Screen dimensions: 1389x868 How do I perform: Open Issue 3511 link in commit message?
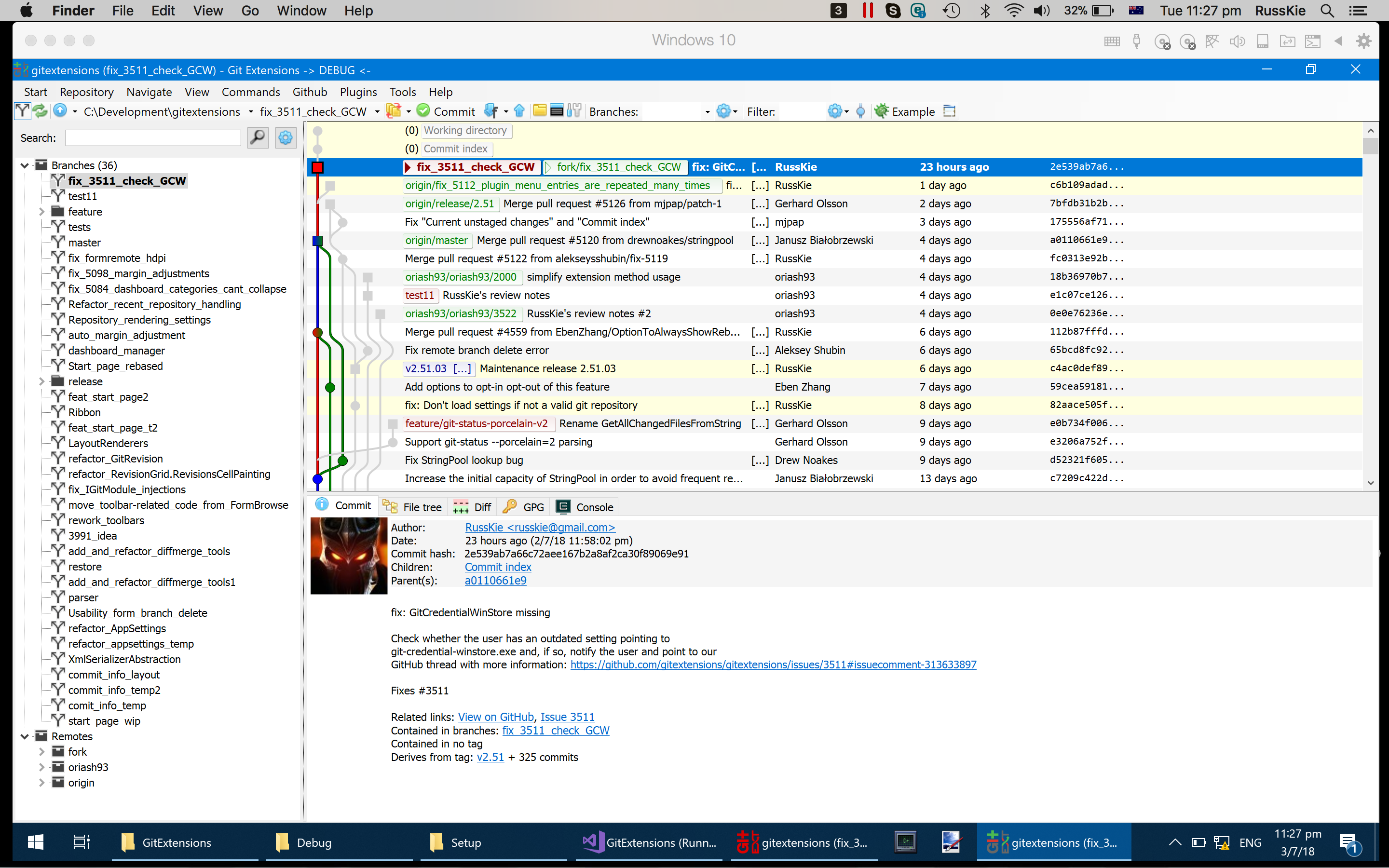[x=567, y=717]
